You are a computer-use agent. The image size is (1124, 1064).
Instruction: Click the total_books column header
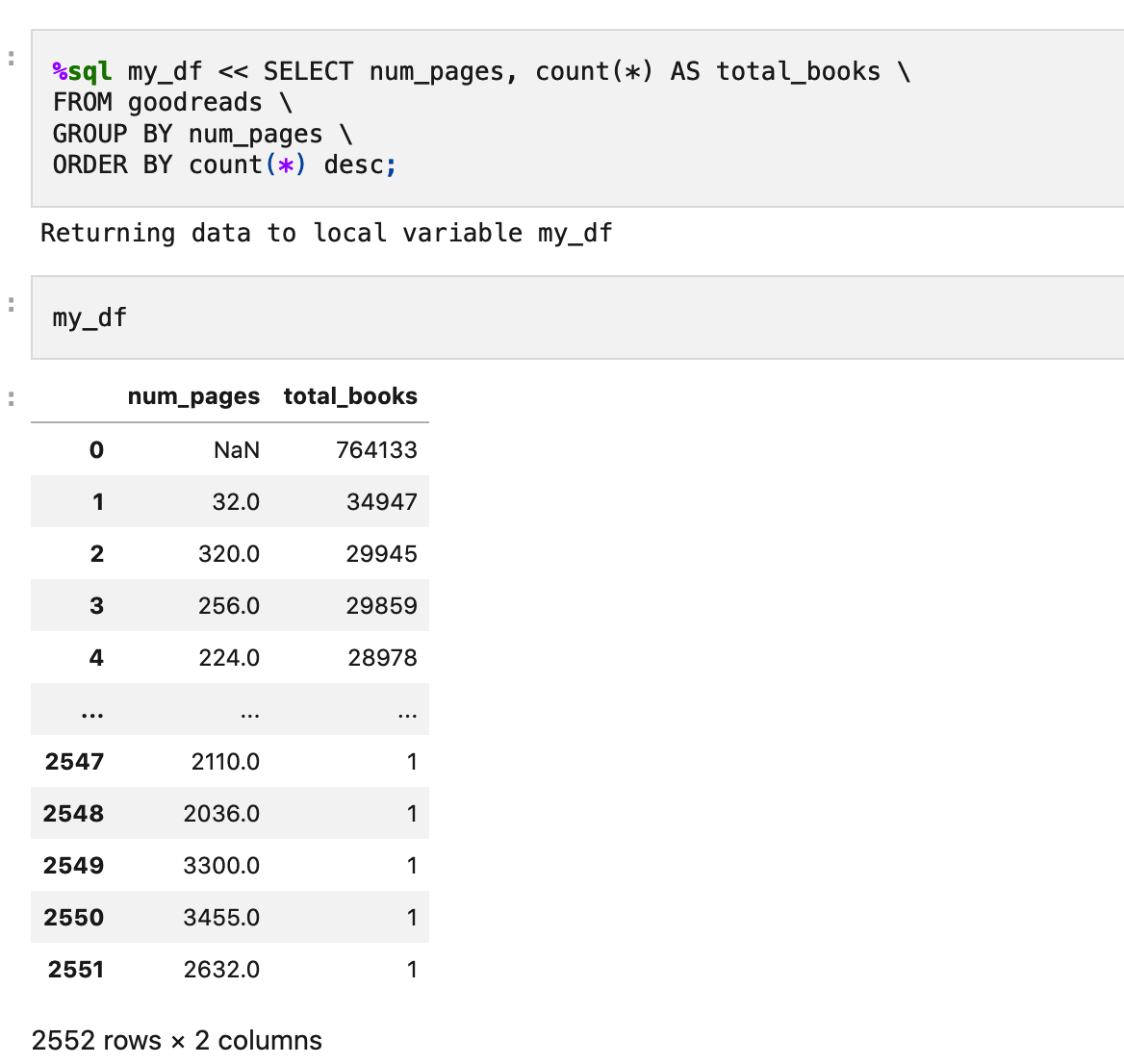(x=350, y=396)
